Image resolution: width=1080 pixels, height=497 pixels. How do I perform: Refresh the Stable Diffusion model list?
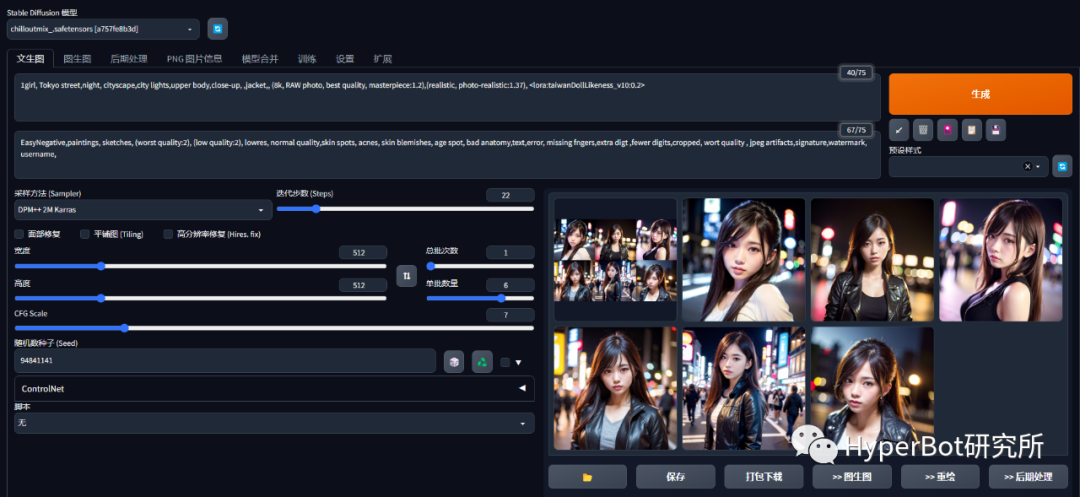click(218, 29)
